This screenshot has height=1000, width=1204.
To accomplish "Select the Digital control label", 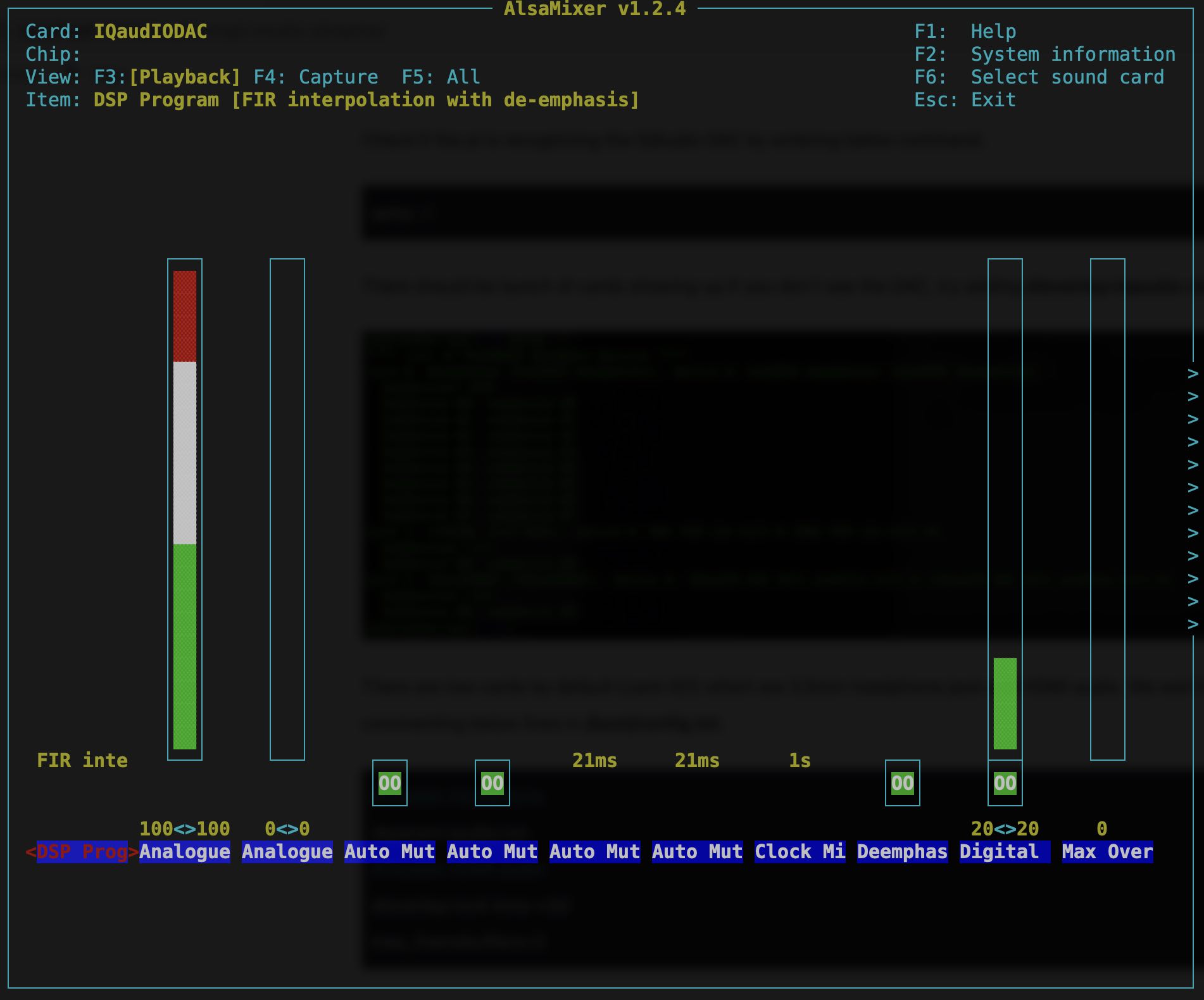I will click(x=1005, y=852).
